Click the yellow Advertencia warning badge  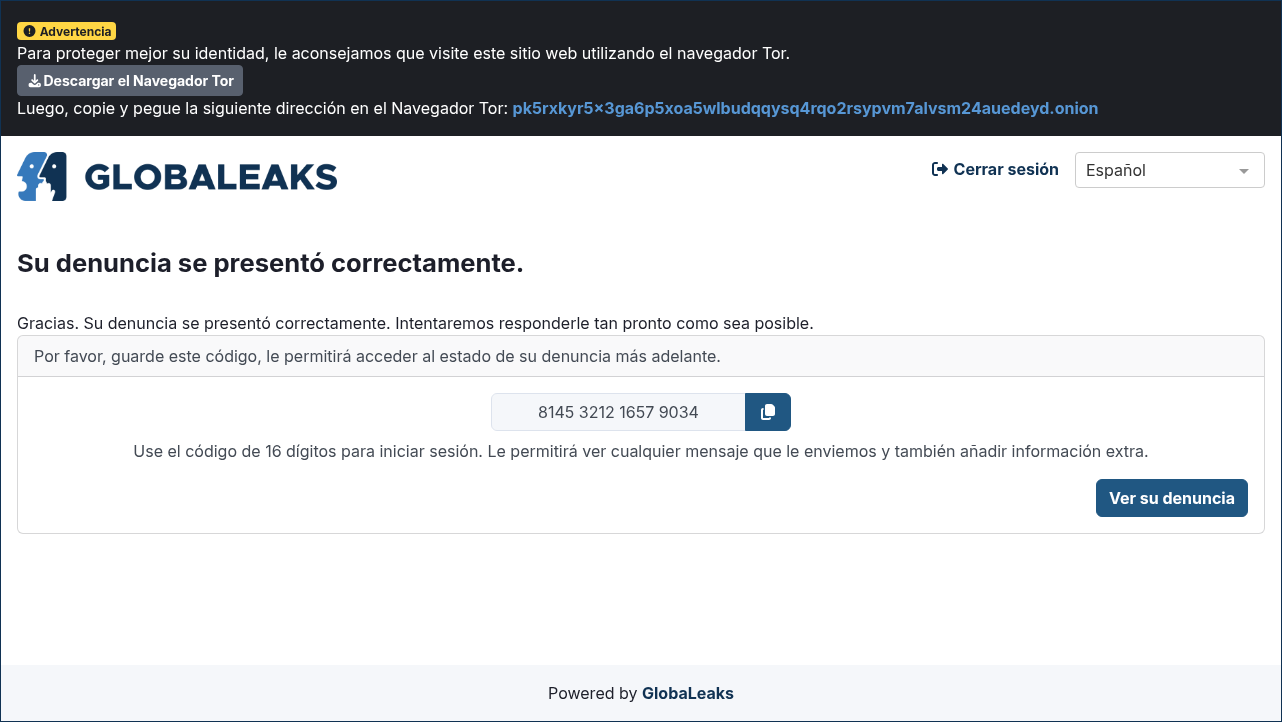[67, 32]
